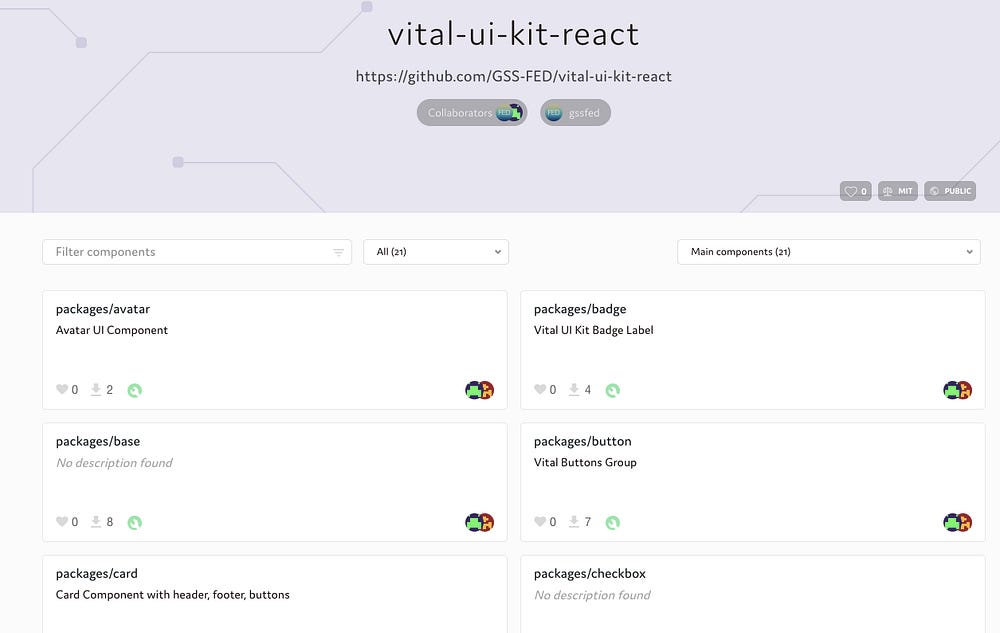
Task: Click green status icon on packages/base card
Action: coord(135,523)
